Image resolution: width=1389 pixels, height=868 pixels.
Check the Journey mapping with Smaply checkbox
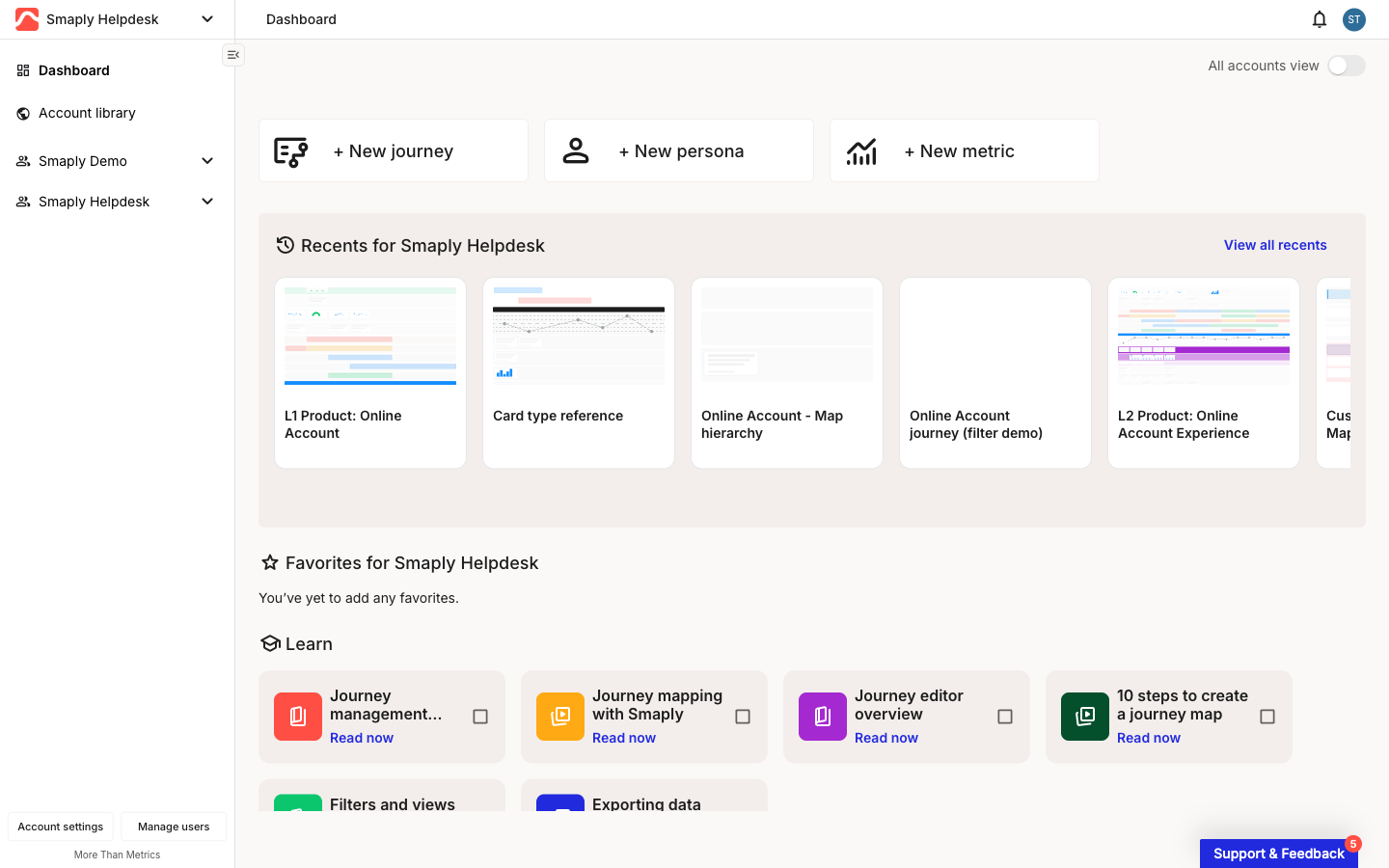(743, 717)
